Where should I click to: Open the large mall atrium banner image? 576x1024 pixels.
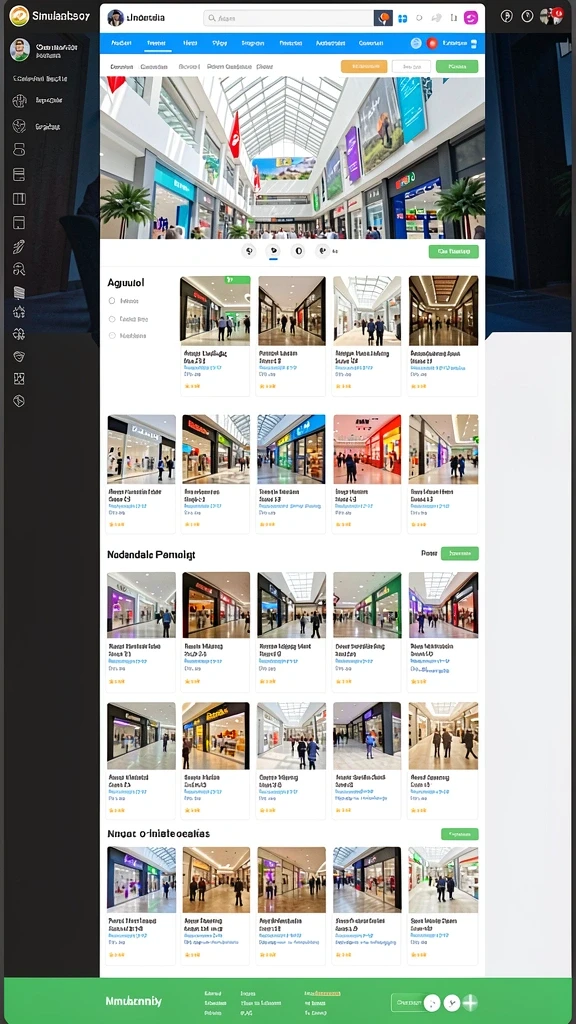[x=292, y=157]
